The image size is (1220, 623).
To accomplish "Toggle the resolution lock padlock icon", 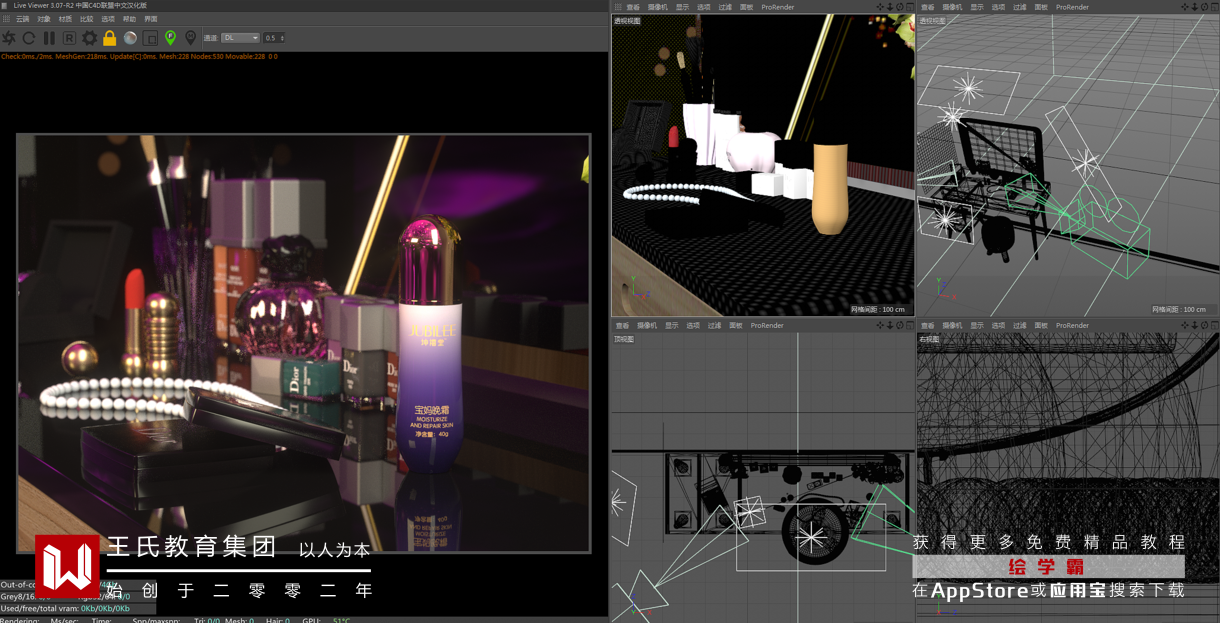I will coord(110,38).
